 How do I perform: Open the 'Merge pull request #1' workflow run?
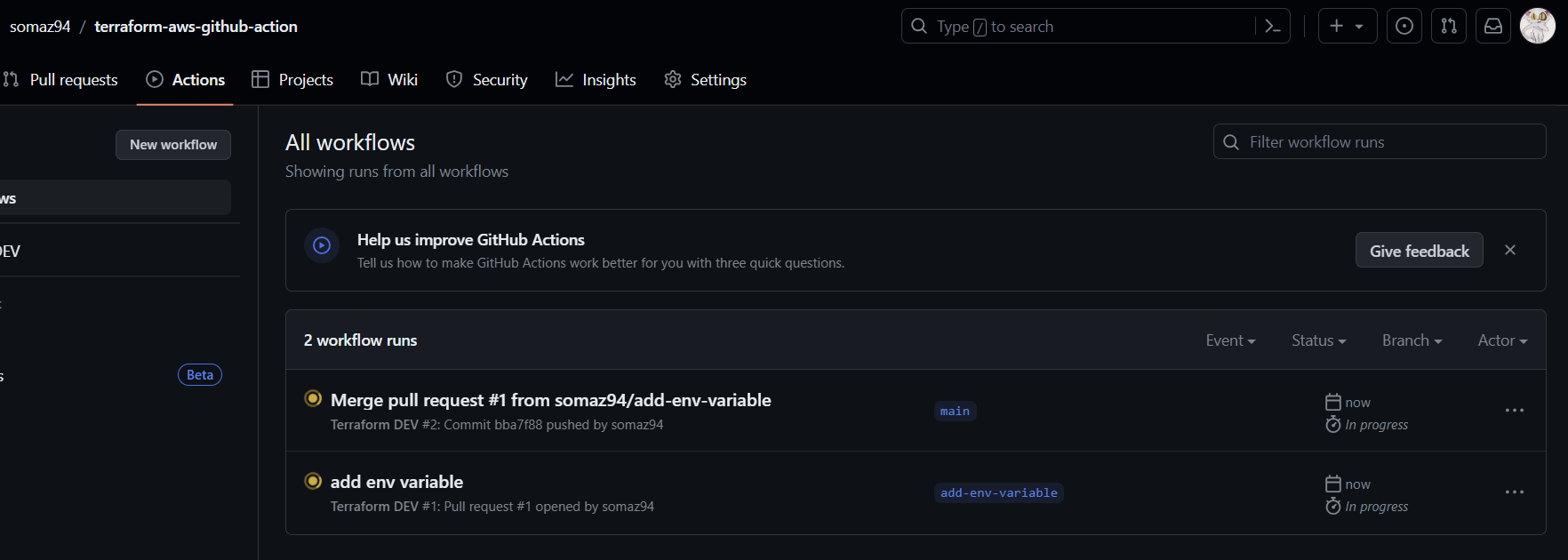[x=551, y=400]
